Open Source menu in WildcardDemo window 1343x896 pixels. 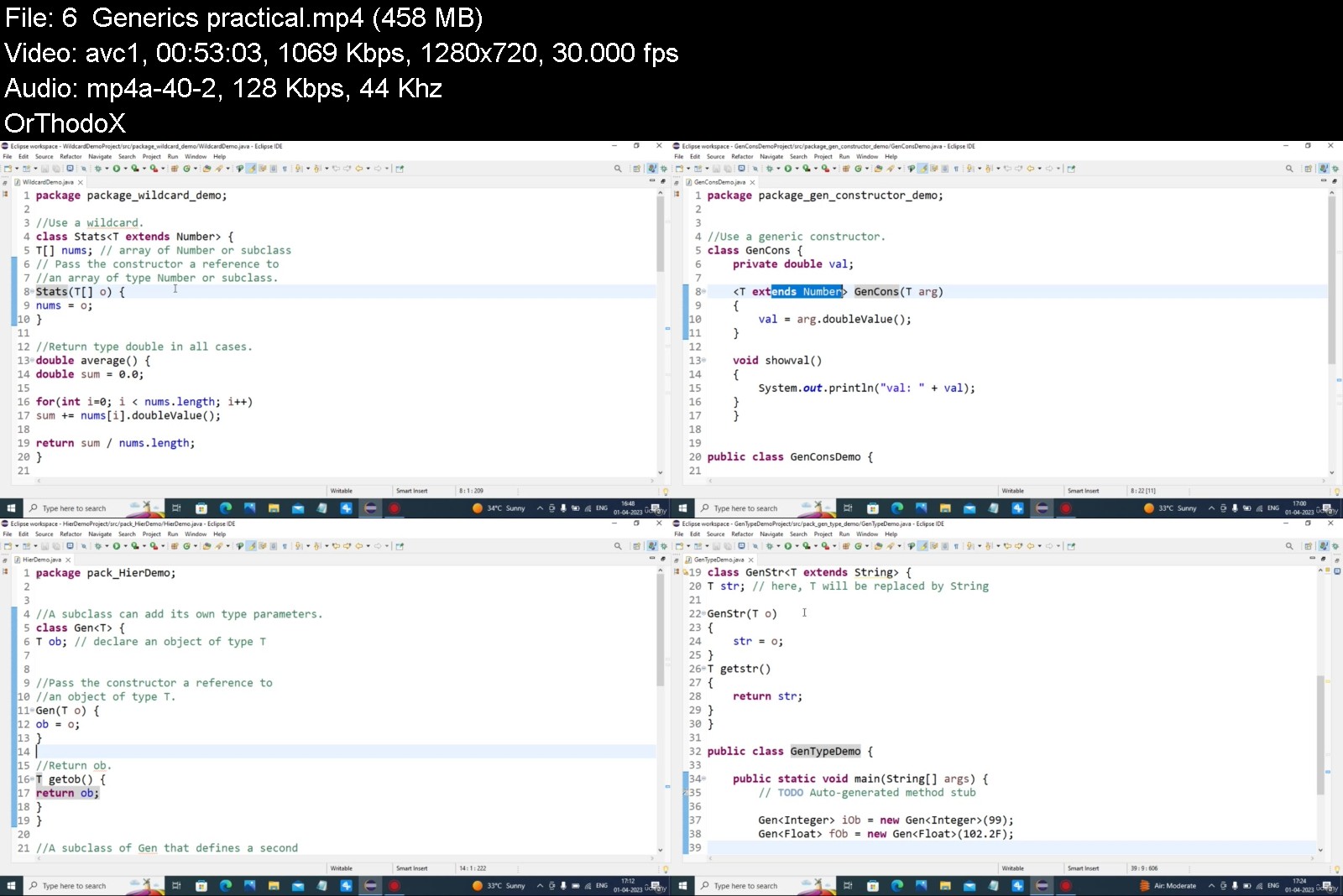pyautogui.click(x=44, y=156)
